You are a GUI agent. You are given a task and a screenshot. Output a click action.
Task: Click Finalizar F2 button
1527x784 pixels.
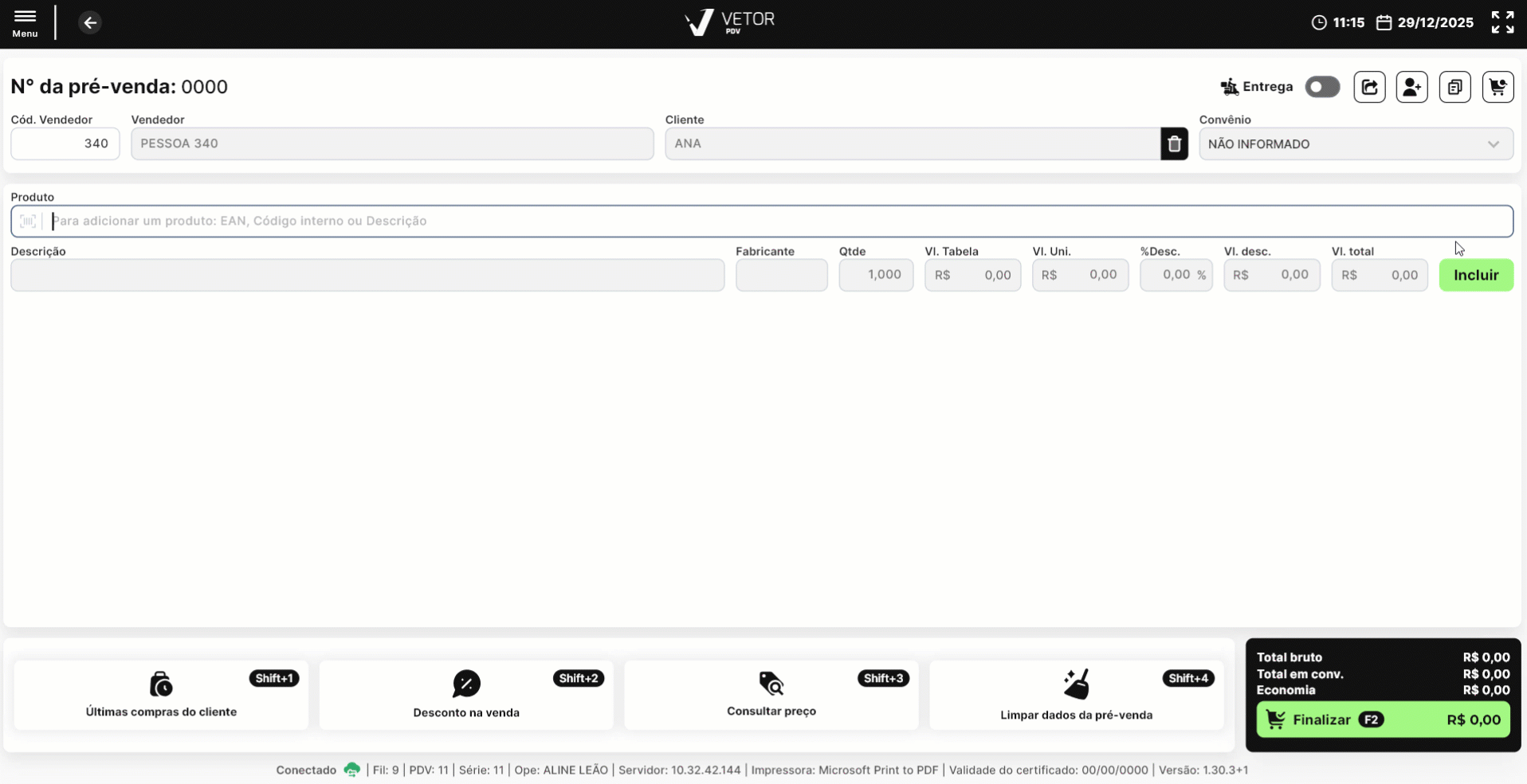point(1383,719)
